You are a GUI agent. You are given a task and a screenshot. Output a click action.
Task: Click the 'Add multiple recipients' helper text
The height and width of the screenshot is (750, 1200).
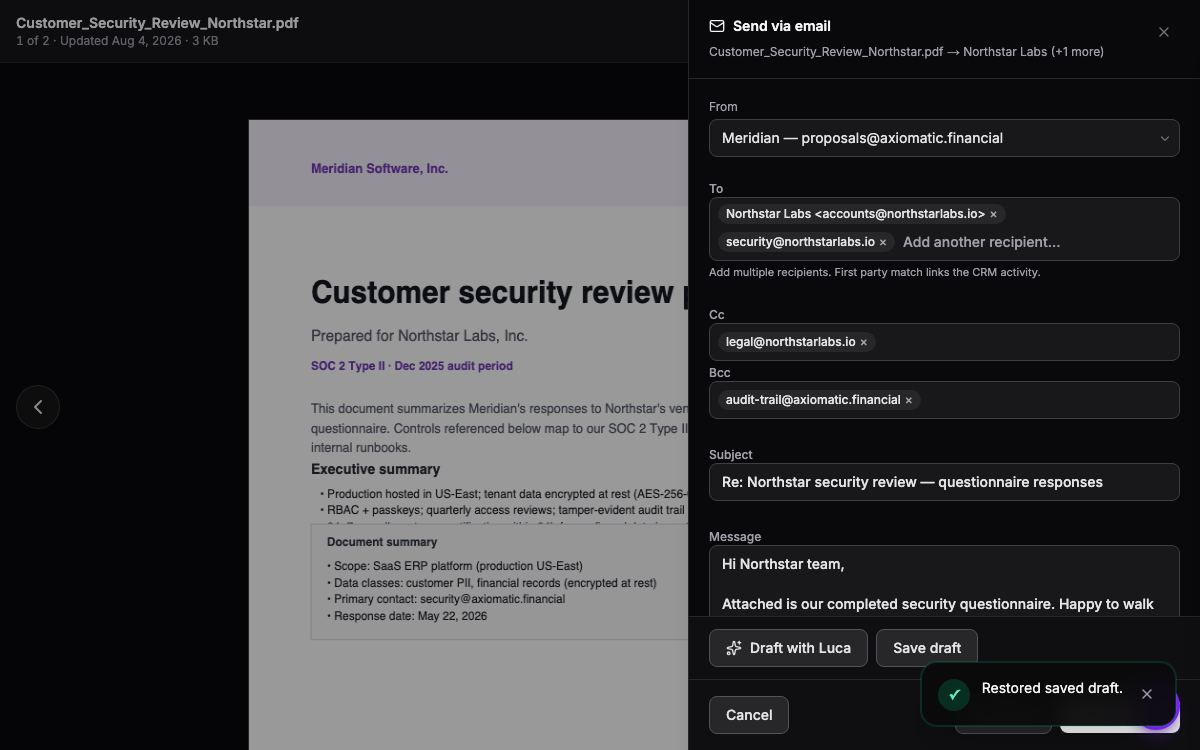point(875,272)
